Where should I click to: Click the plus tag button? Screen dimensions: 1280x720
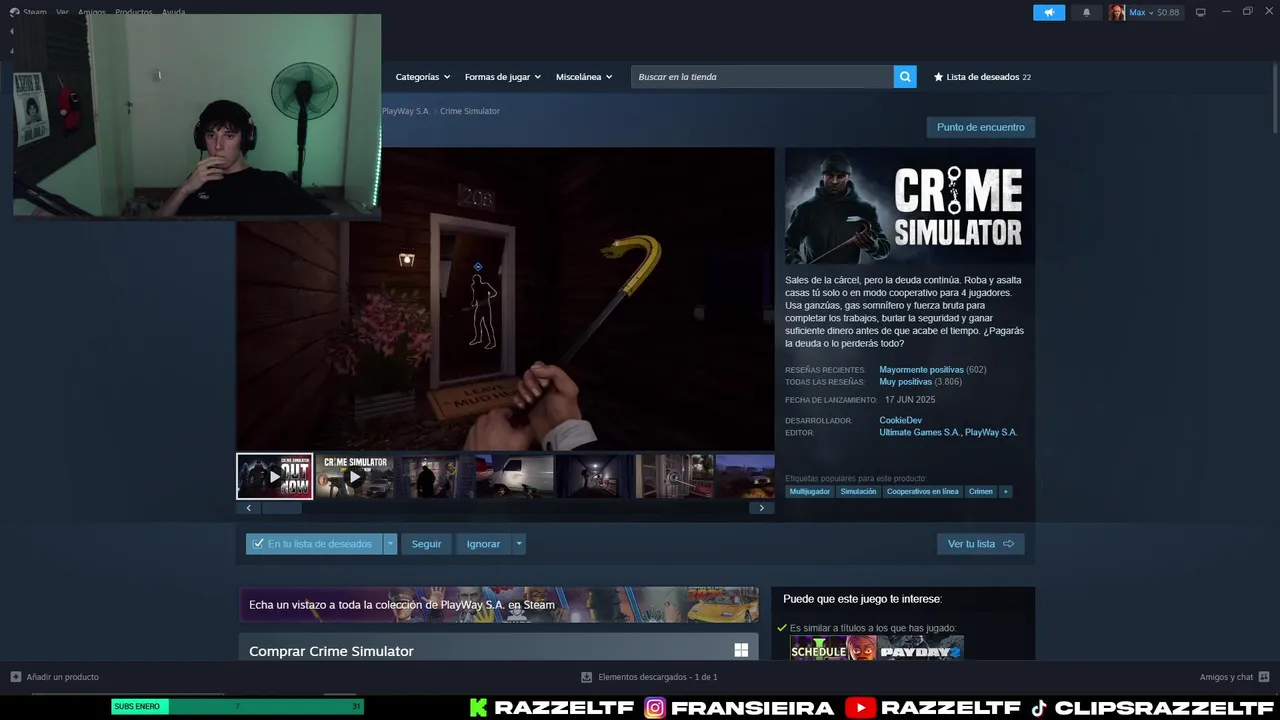[x=1006, y=492]
